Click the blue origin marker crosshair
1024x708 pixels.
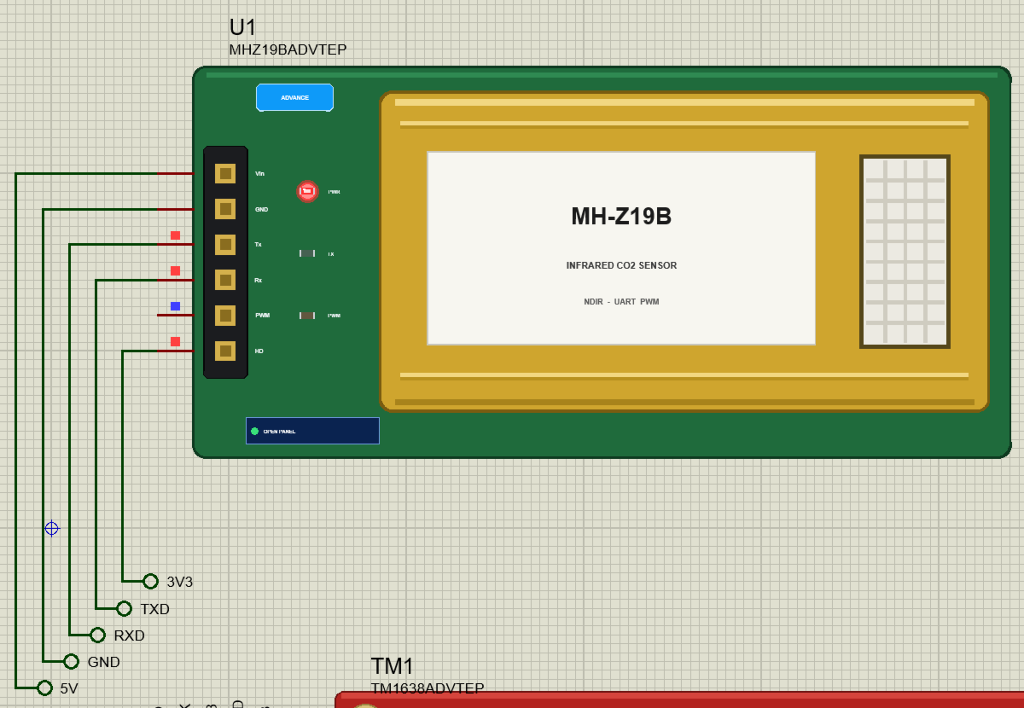tap(52, 528)
